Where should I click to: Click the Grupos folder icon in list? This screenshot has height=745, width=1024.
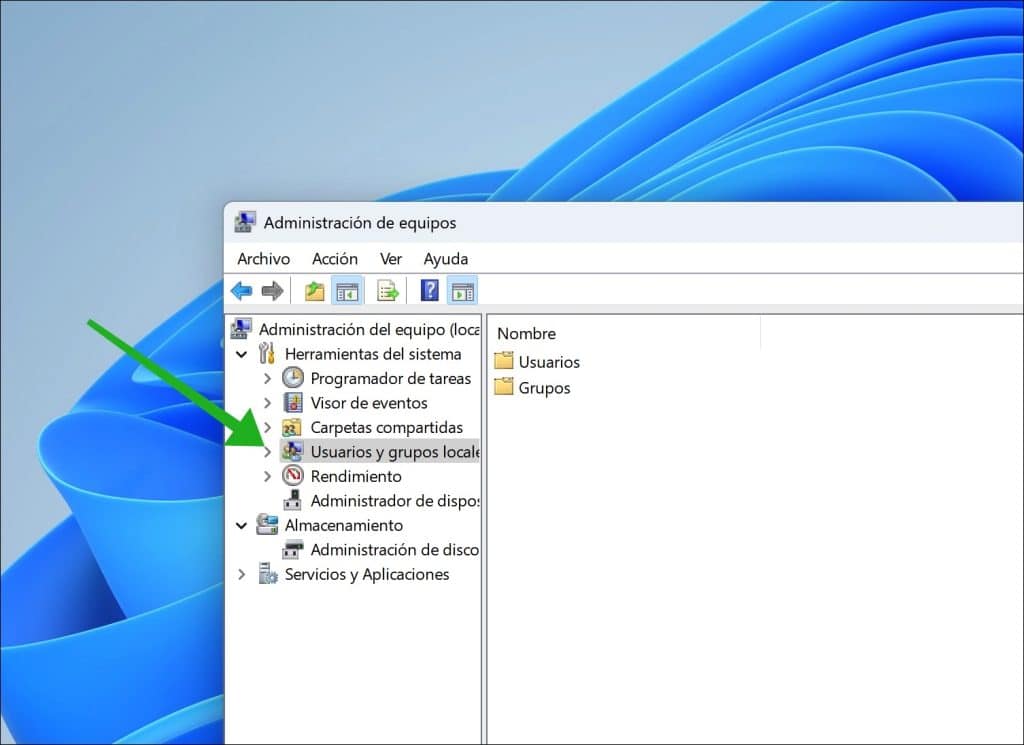point(504,387)
